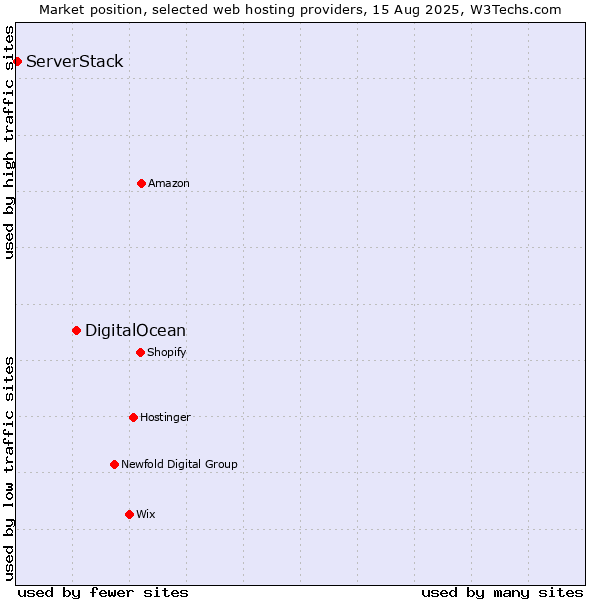600x600 pixels.
Task: Select the ServerStack label text
Action: (x=75, y=61)
